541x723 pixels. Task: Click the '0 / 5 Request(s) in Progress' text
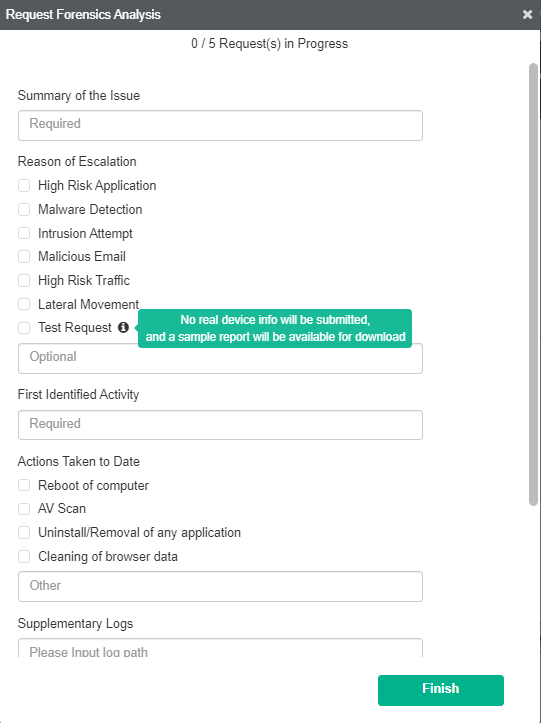coord(269,44)
